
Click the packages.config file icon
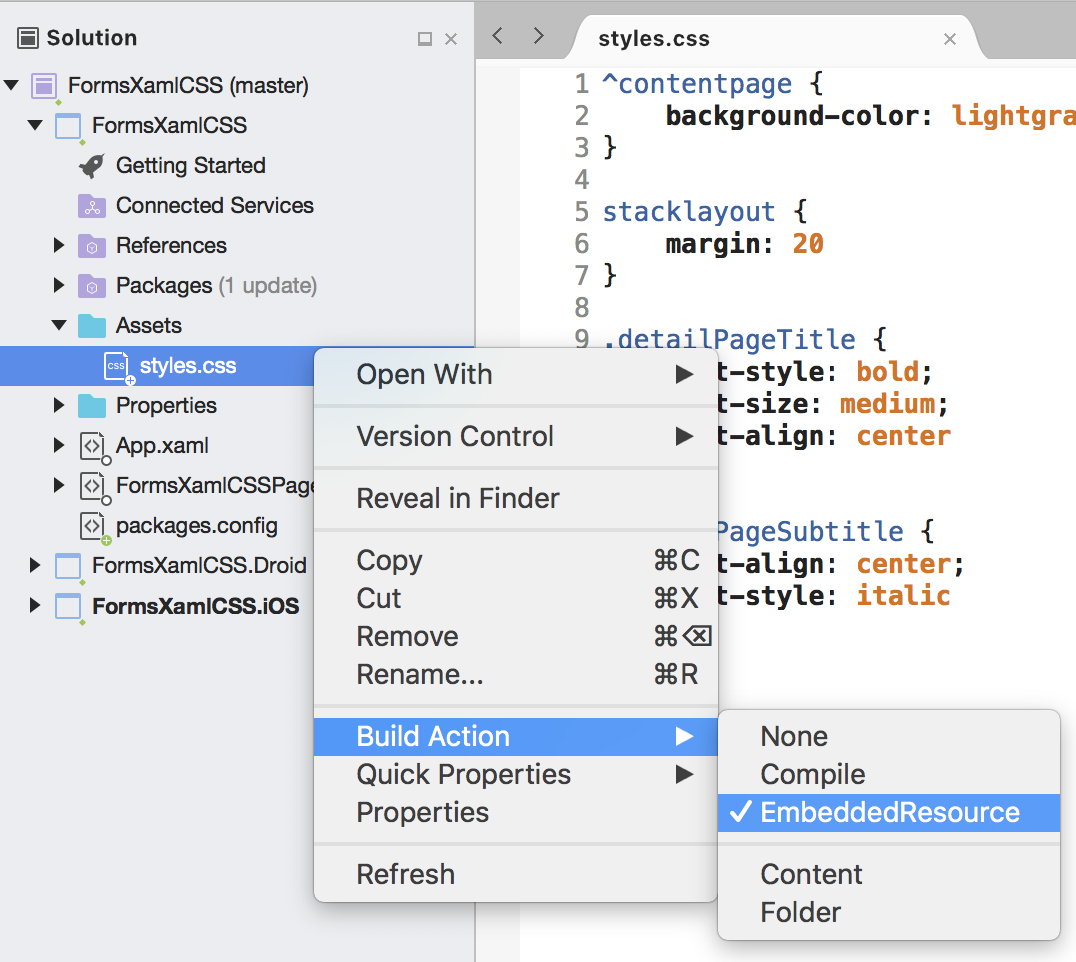[x=92, y=526]
